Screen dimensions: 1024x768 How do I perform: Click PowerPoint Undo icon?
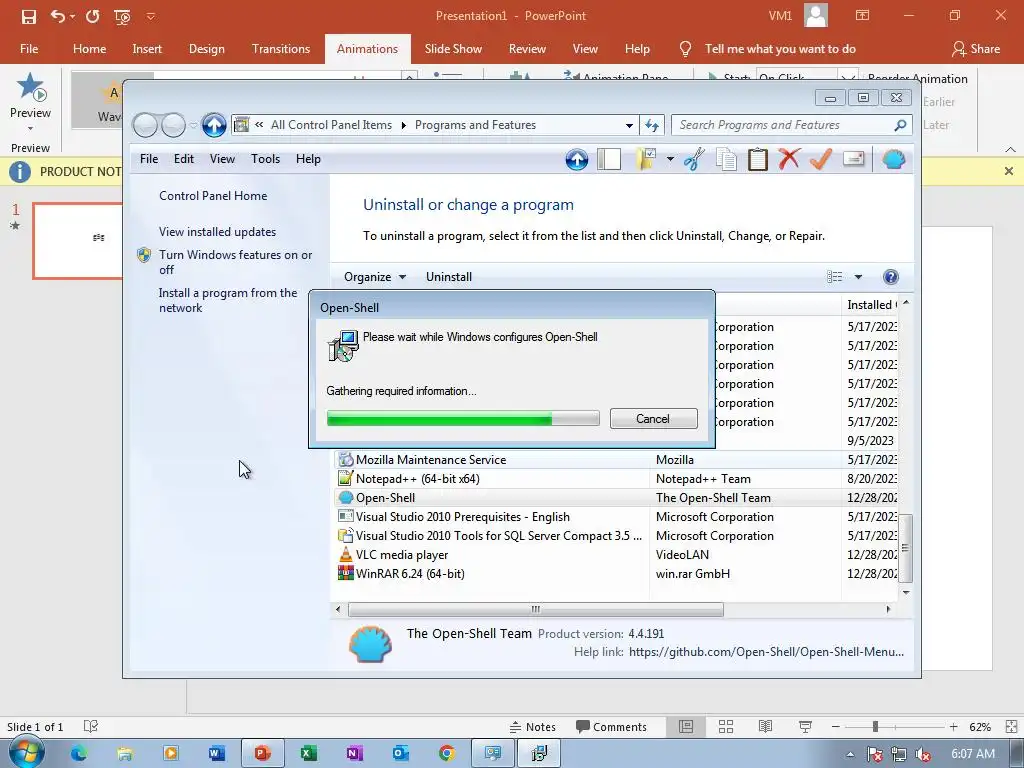click(x=57, y=16)
